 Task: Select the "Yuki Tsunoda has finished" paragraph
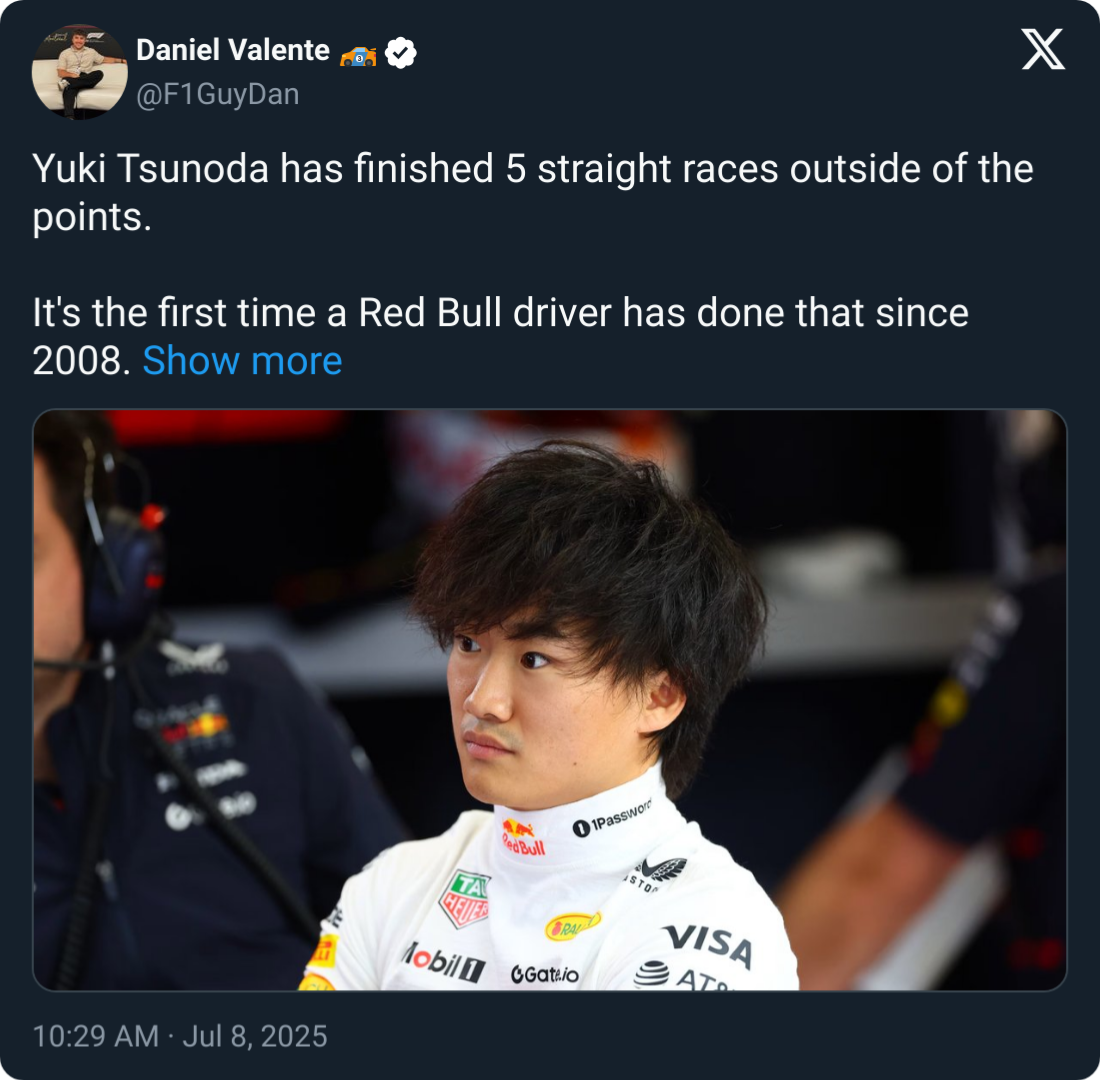tap(533, 192)
